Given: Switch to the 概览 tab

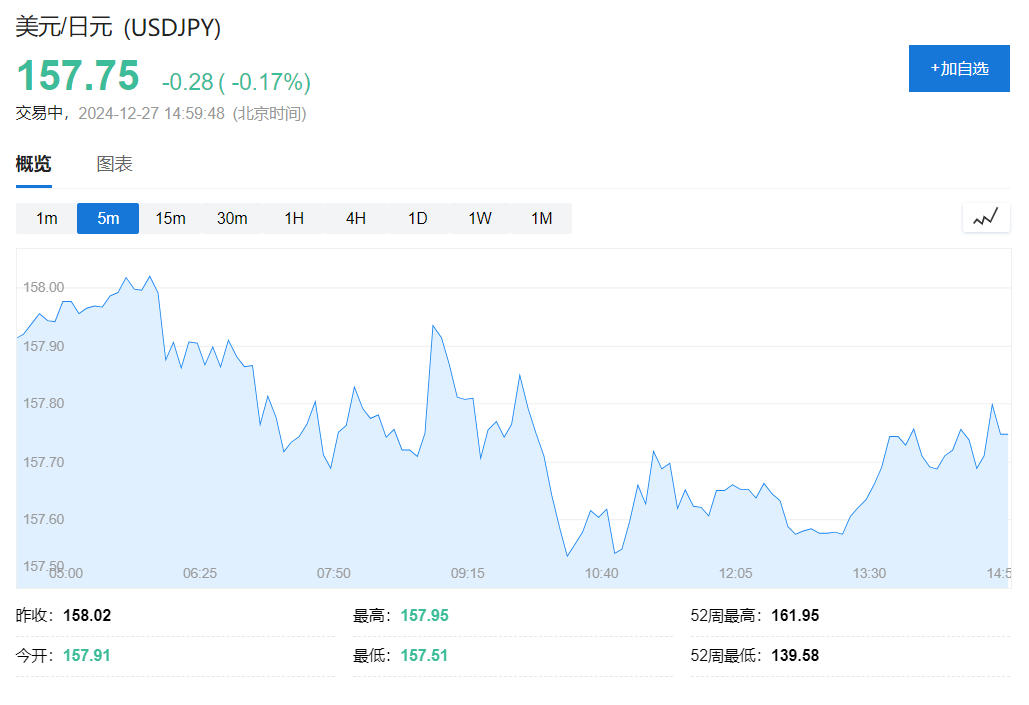Looking at the screenshot, I should click(x=33, y=165).
